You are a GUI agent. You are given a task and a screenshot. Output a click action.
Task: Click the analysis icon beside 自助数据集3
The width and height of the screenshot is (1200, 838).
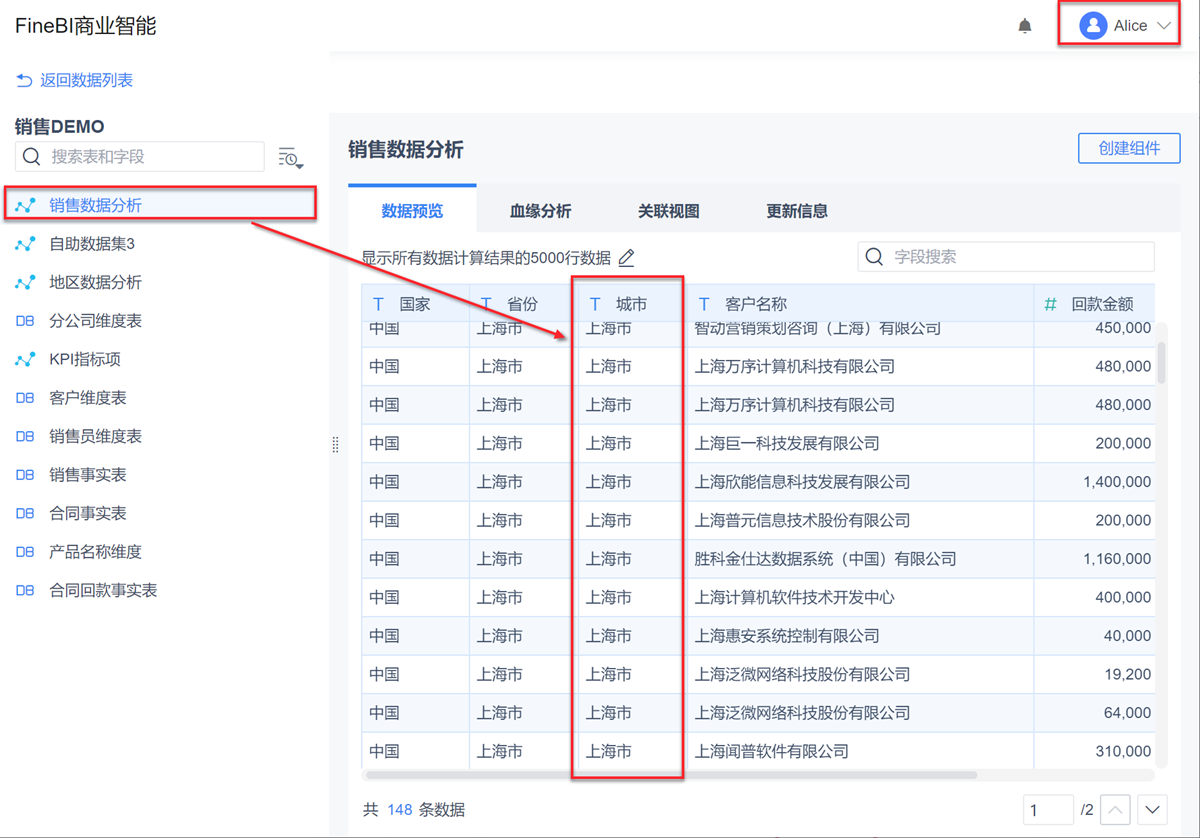click(x=25, y=244)
